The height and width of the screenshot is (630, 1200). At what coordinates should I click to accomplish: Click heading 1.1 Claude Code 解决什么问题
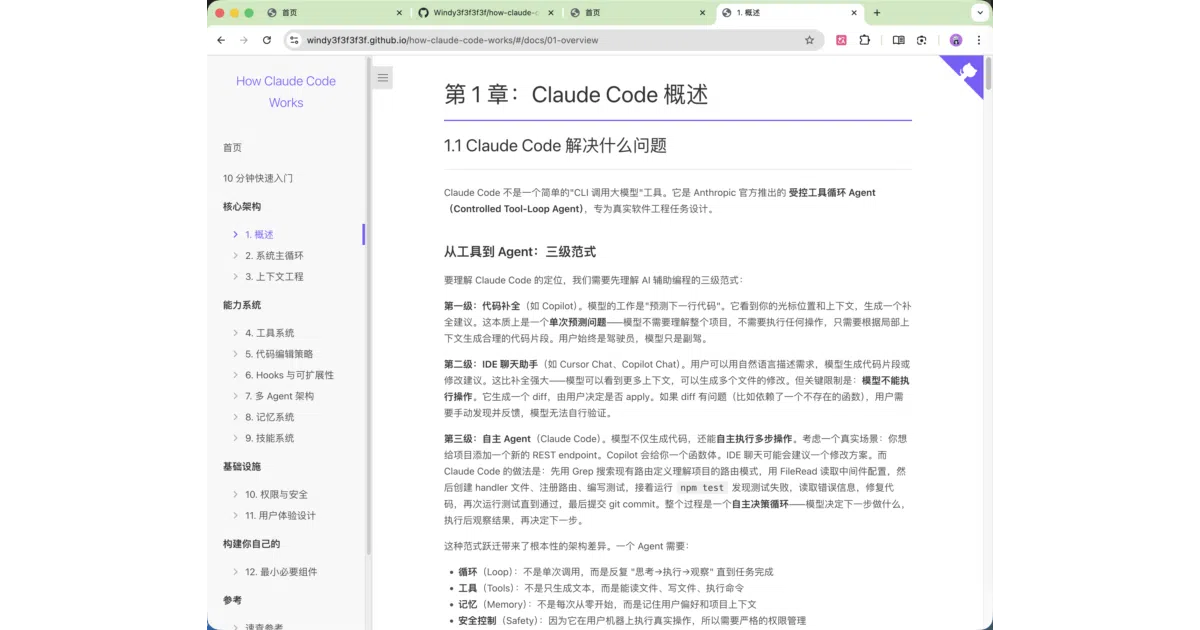click(555, 145)
